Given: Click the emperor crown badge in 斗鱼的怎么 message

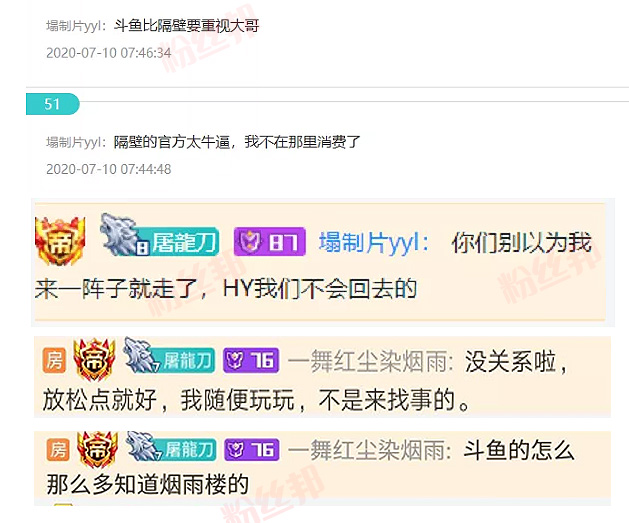Looking at the screenshot, I should pyautogui.click(x=97, y=450).
